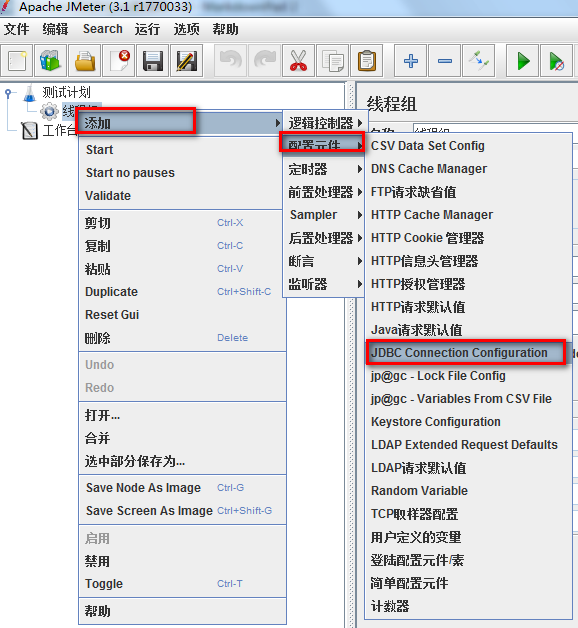
Task: Click the thread group gear icon
Action: click(50, 111)
